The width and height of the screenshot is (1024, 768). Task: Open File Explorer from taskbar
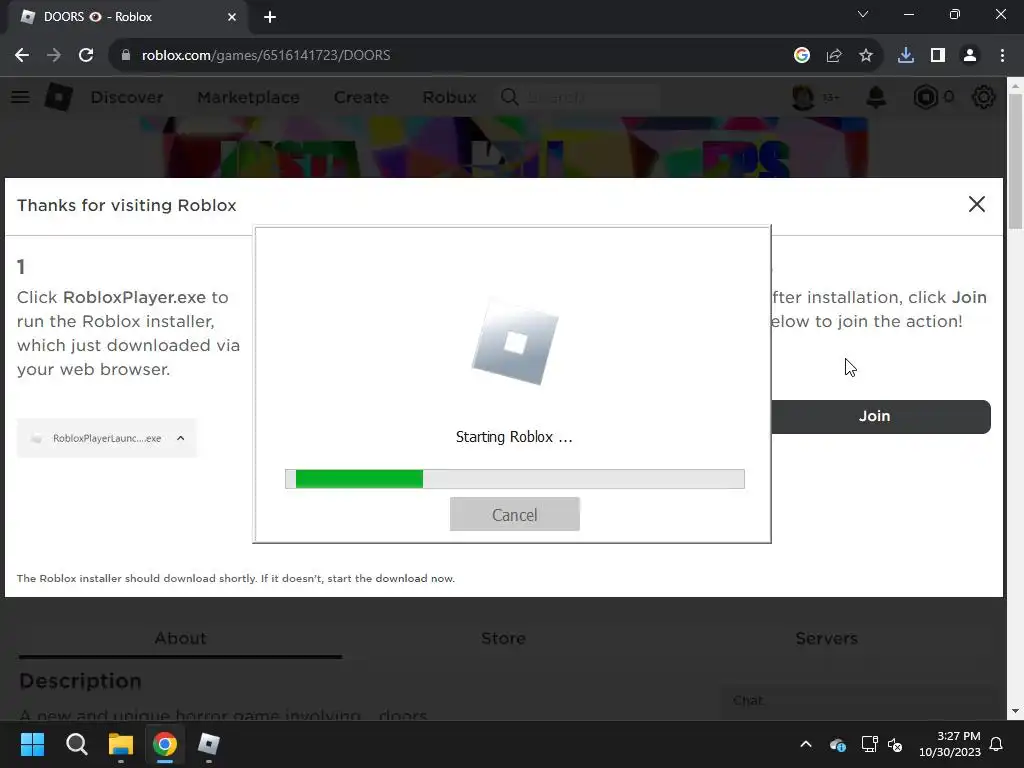coord(121,744)
